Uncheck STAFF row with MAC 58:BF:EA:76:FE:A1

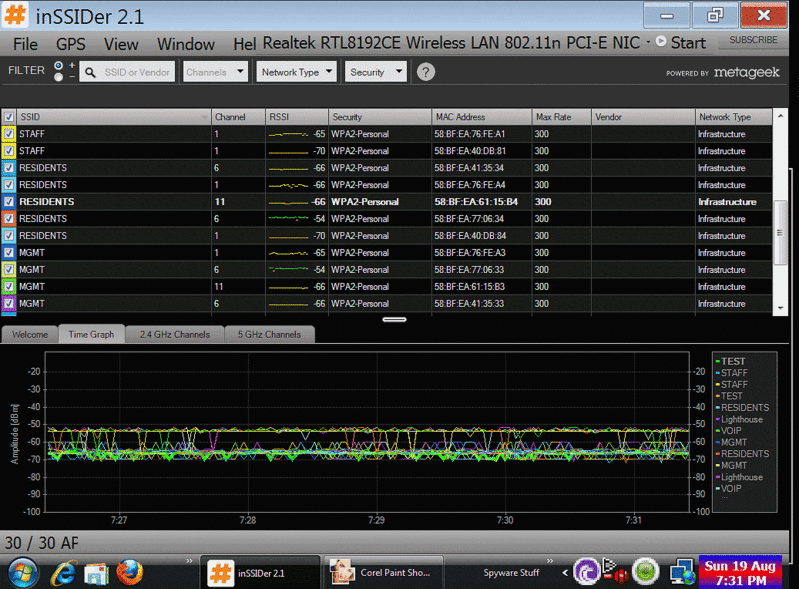[9, 134]
